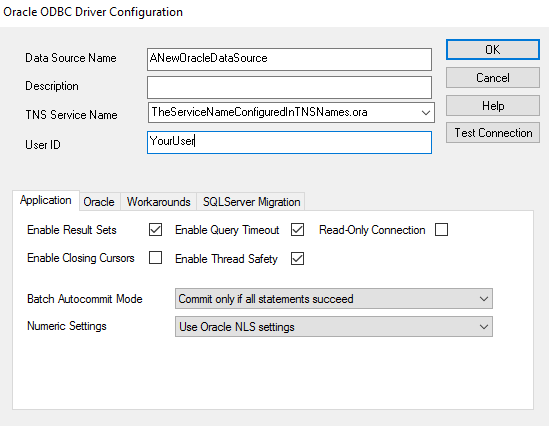
Task: Click the 'Enable Thread Safety' label text
Action: tap(227, 259)
